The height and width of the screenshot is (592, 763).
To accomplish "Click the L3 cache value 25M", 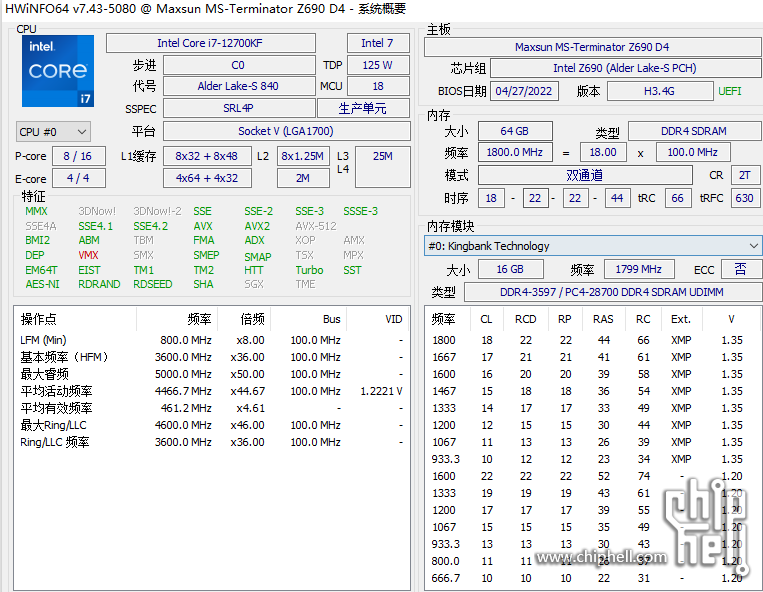I will pos(382,167).
